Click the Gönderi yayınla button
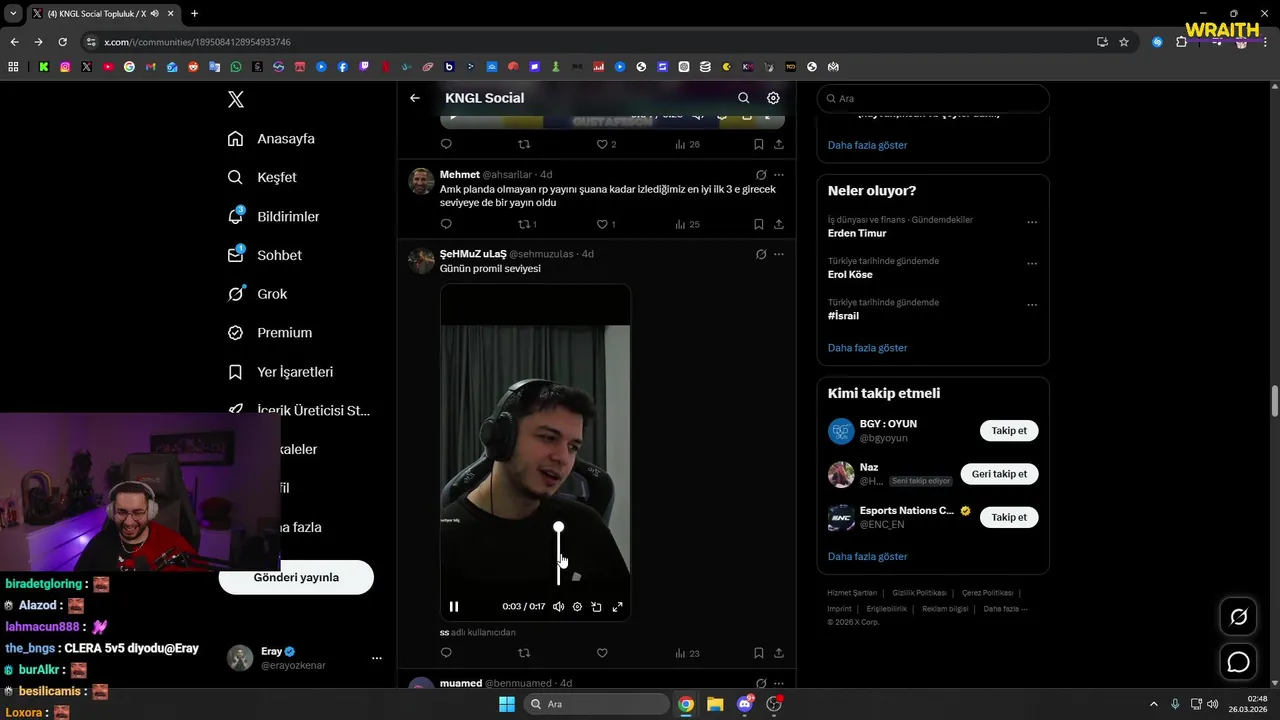Image resolution: width=1280 pixels, height=720 pixels. (x=296, y=577)
